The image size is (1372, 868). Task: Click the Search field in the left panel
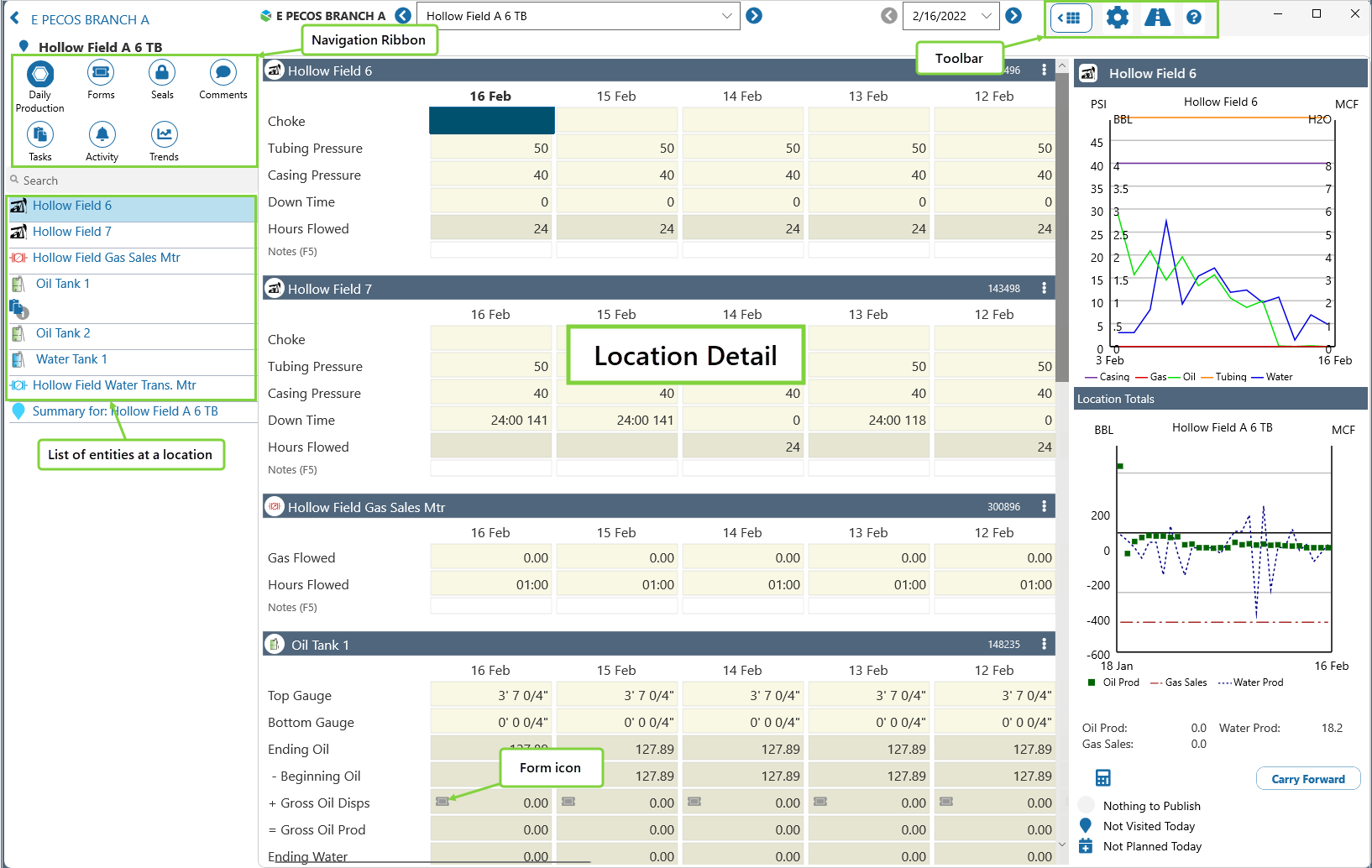pyautogui.click(x=134, y=180)
